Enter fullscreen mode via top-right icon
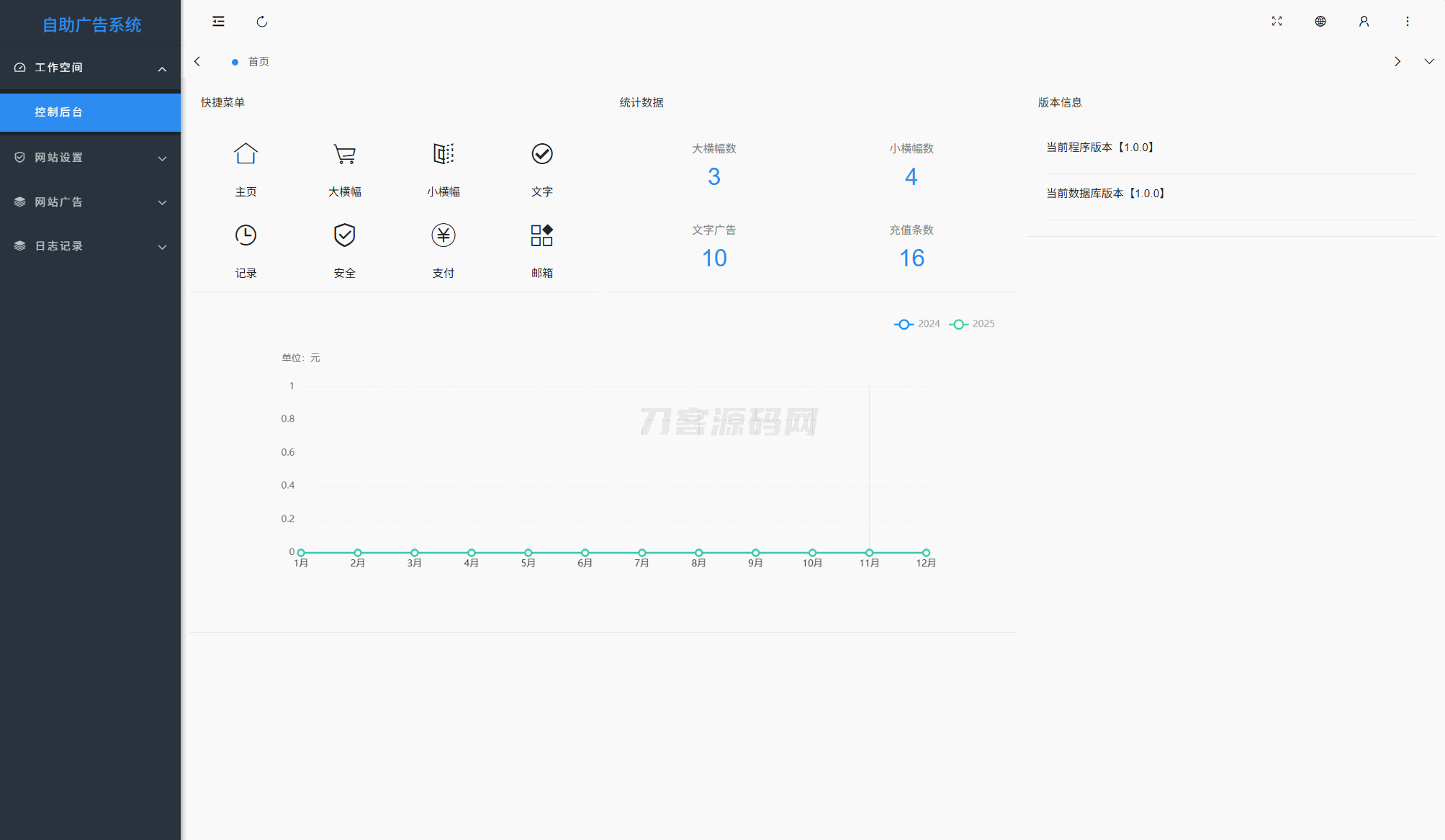This screenshot has height=840, width=1445. click(x=1277, y=22)
